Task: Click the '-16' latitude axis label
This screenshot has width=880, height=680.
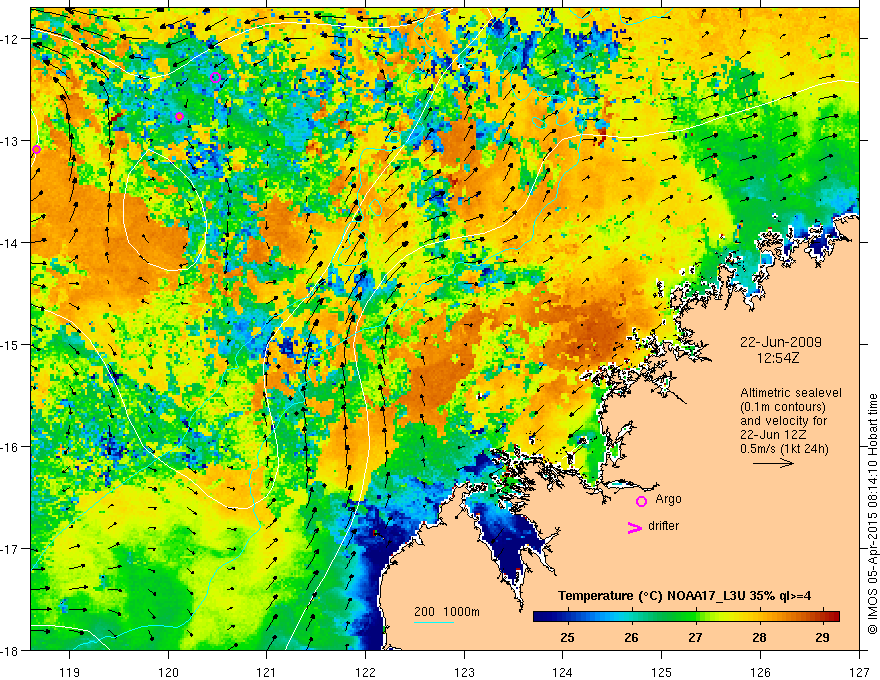Action: coord(11,447)
